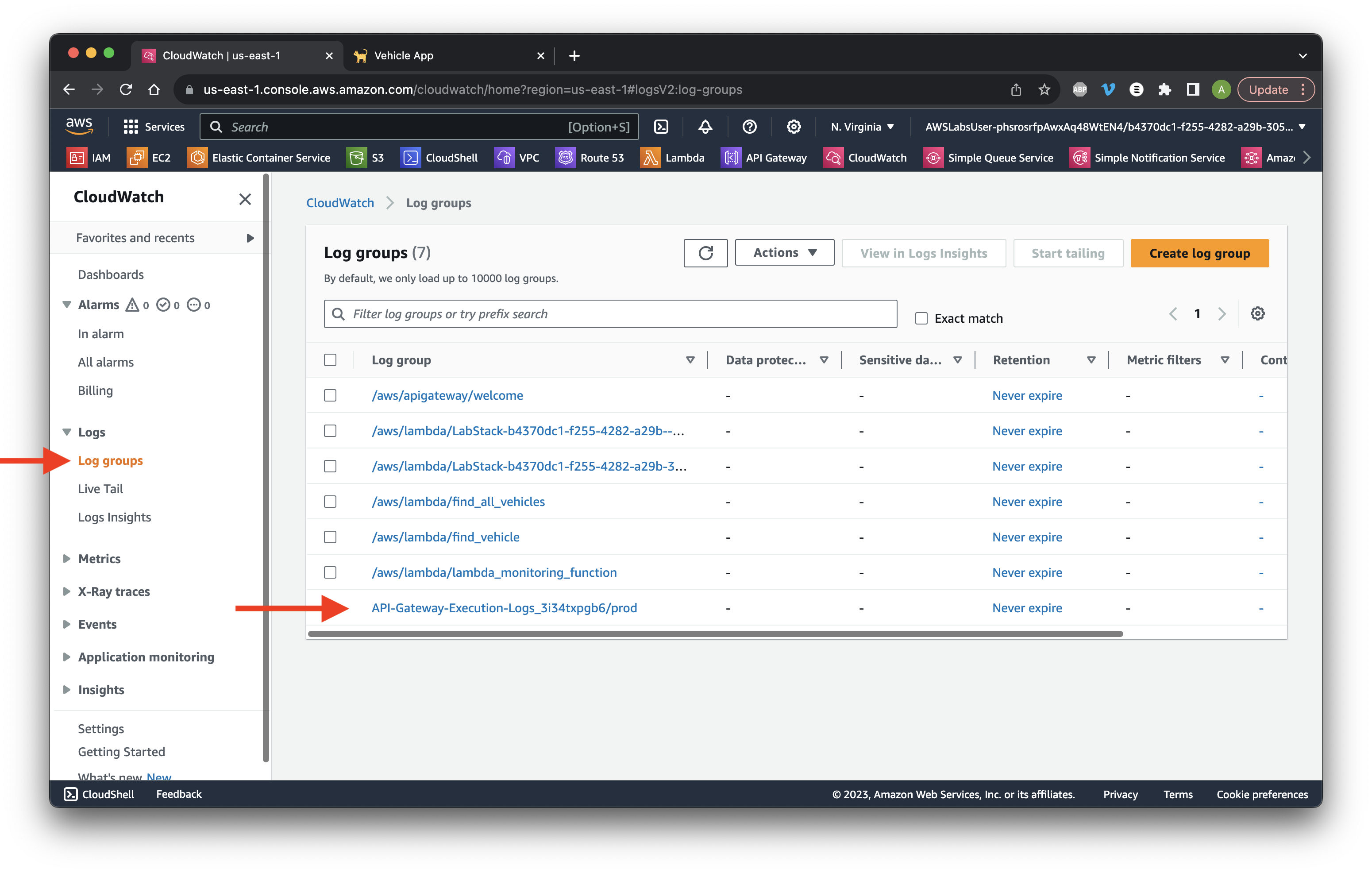
Task: Open the Elastic Container Service shortcut
Action: click(258, 158)
